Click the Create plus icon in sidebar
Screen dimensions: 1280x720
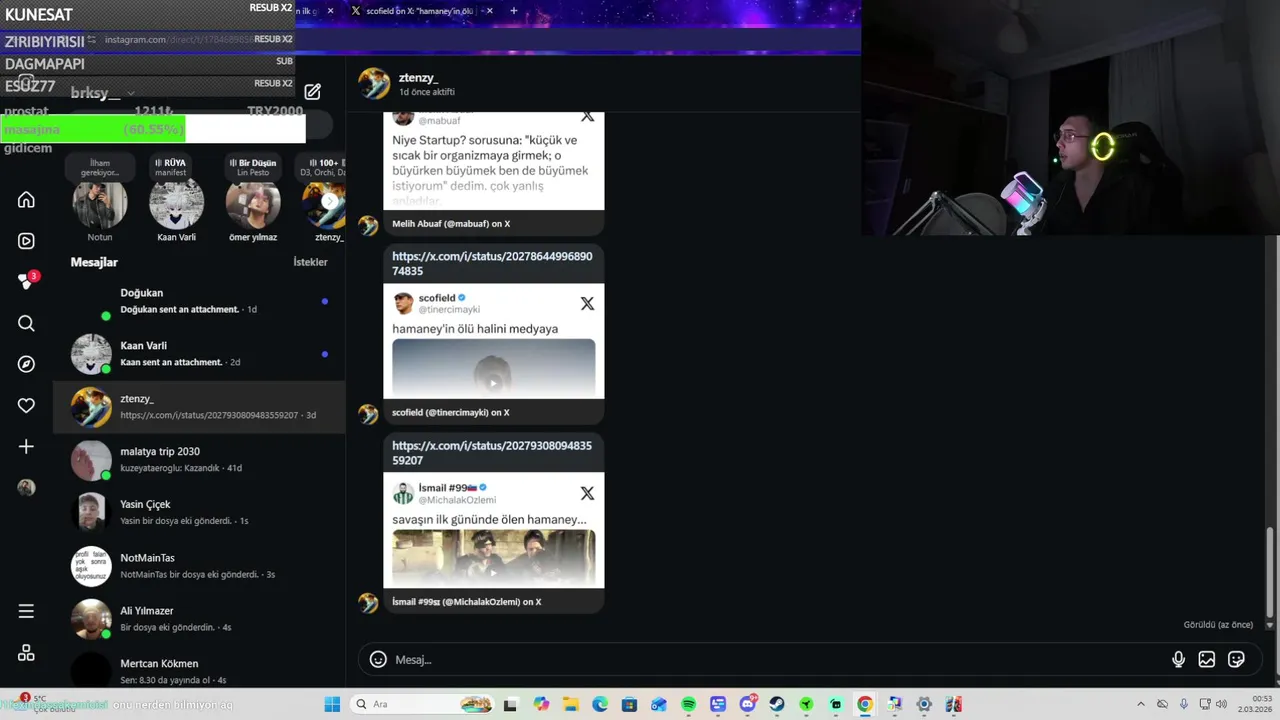[x=26, y=446]
